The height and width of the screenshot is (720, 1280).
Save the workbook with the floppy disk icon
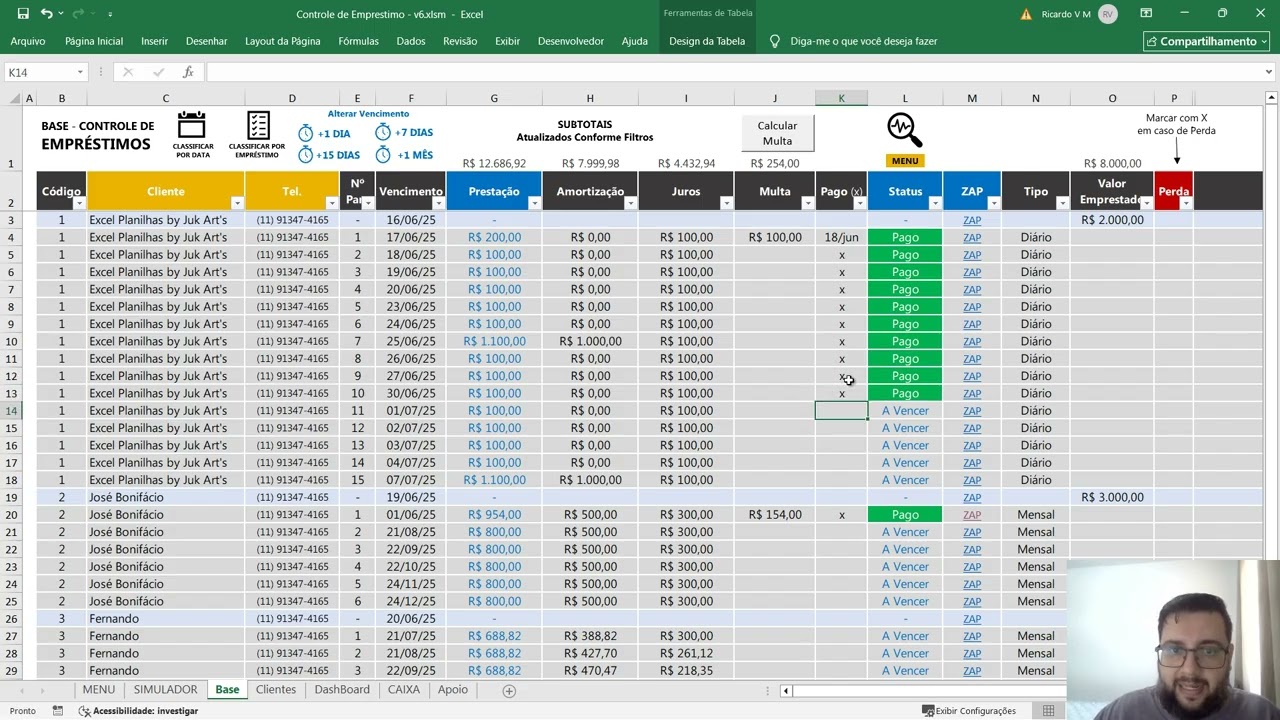click(x=23, y=14)
